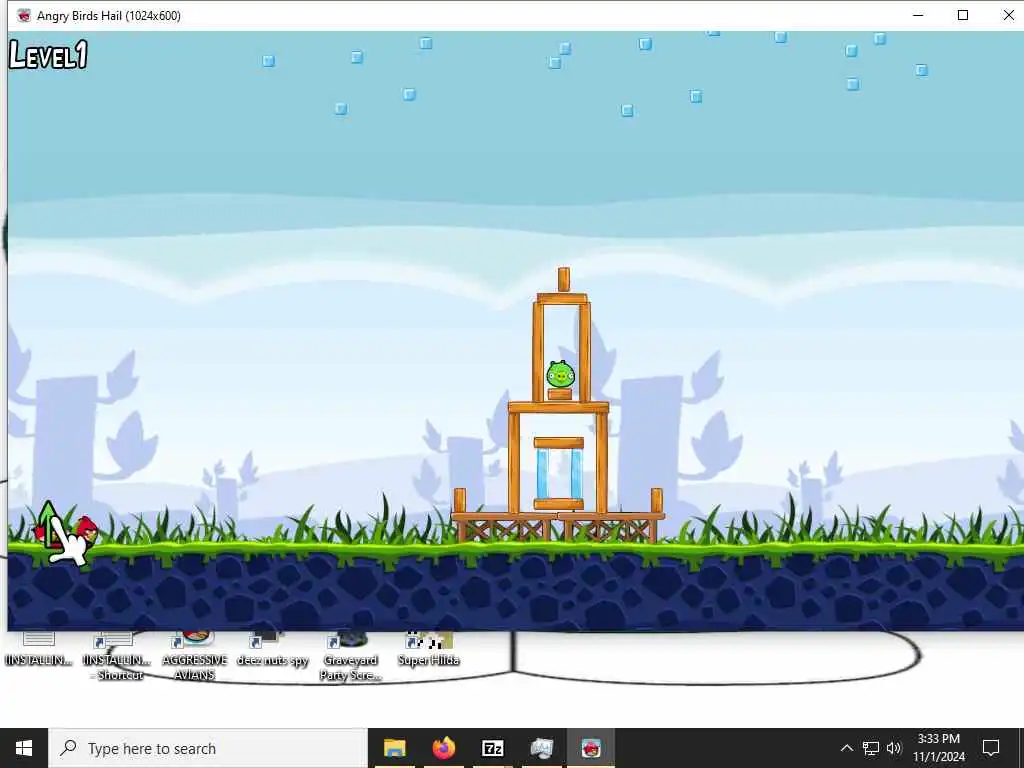Click the blue ice block structure under the tower

(x=558, y=473)
